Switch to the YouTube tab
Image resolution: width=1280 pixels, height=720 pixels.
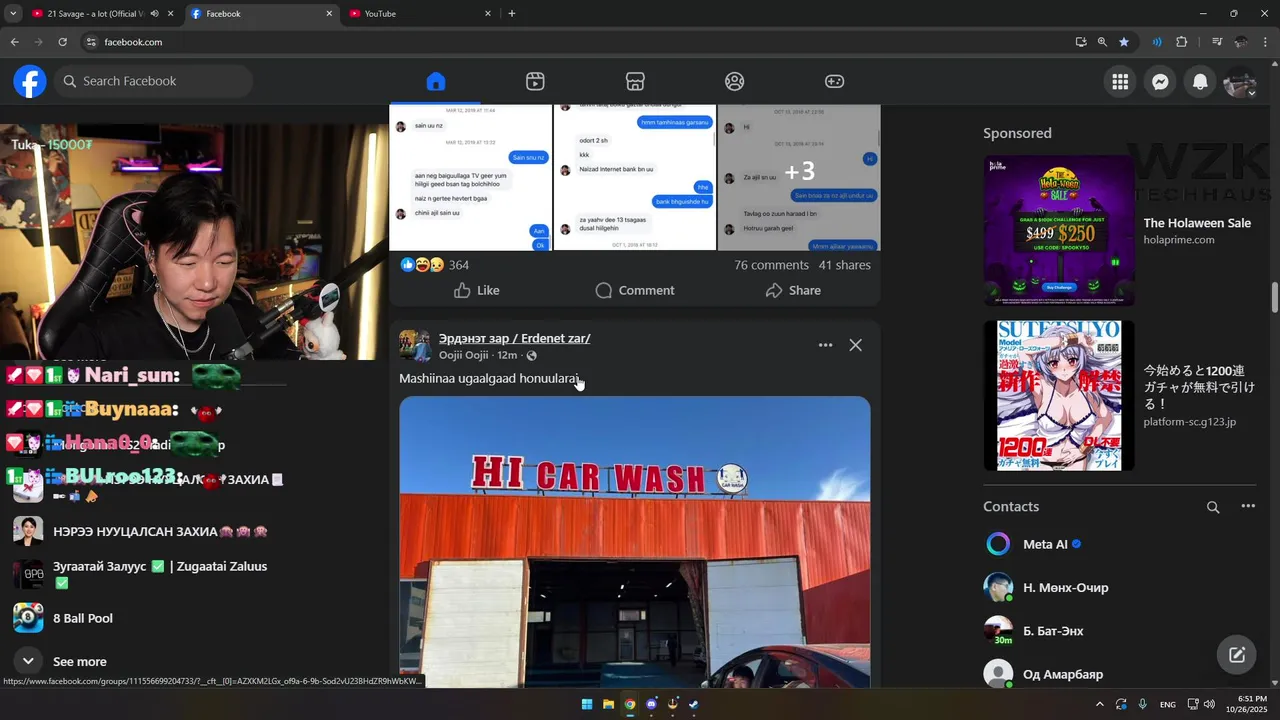pyautogui.click(x=420, y=14)
